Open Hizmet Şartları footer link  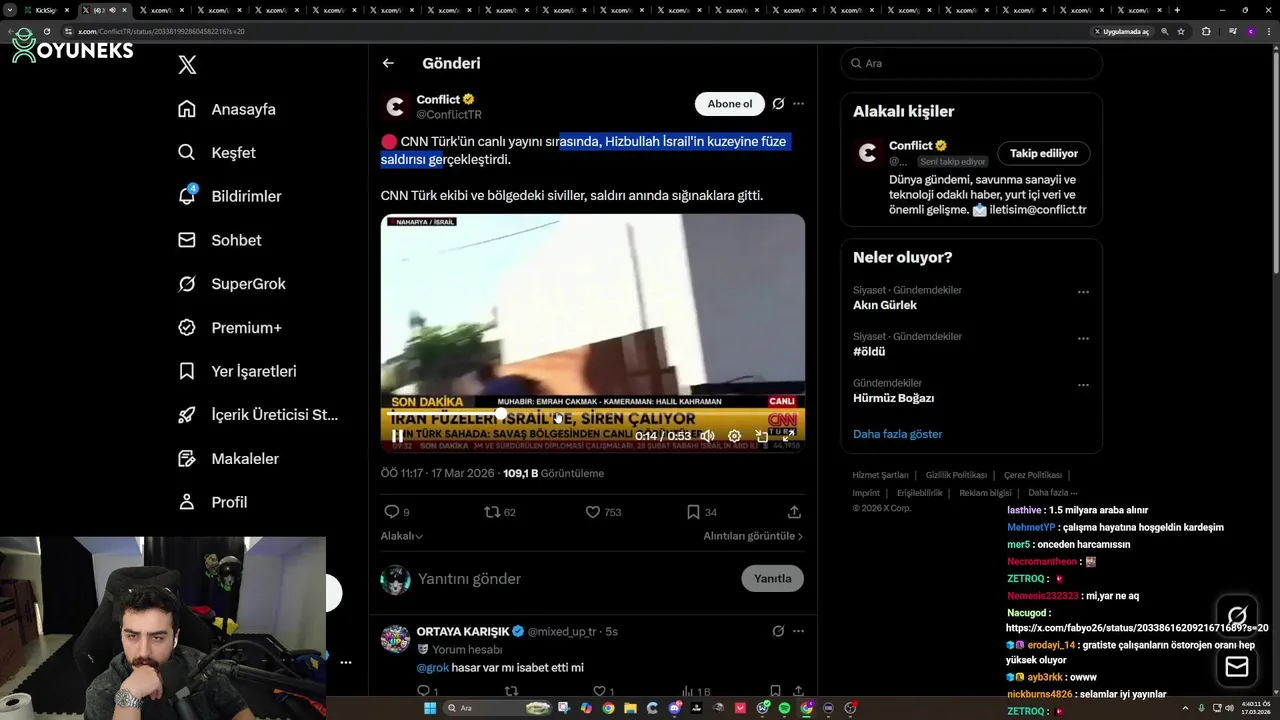tap(880, 475)
